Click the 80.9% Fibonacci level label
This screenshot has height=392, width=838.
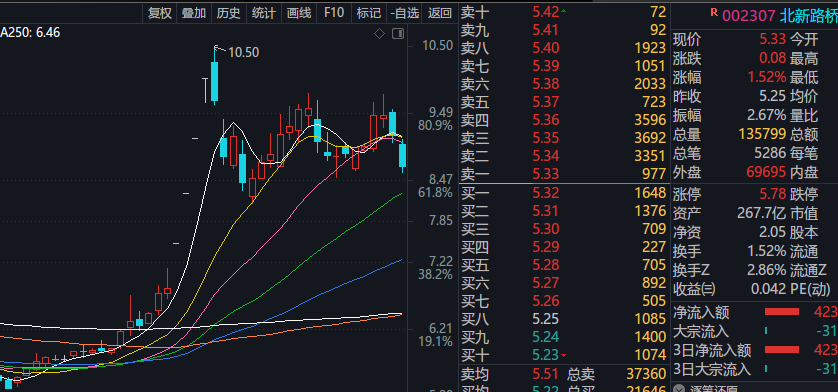pos(436,126)
